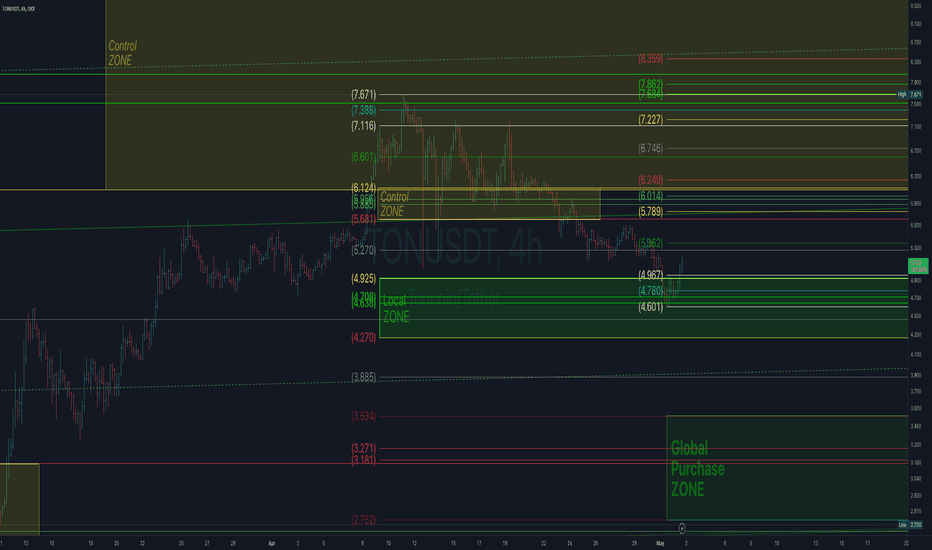The width and height of the screenshot is (932, 550).
Task: Click the white (4.601) level label
Action: pyautogui.click(x=650, y=307)
